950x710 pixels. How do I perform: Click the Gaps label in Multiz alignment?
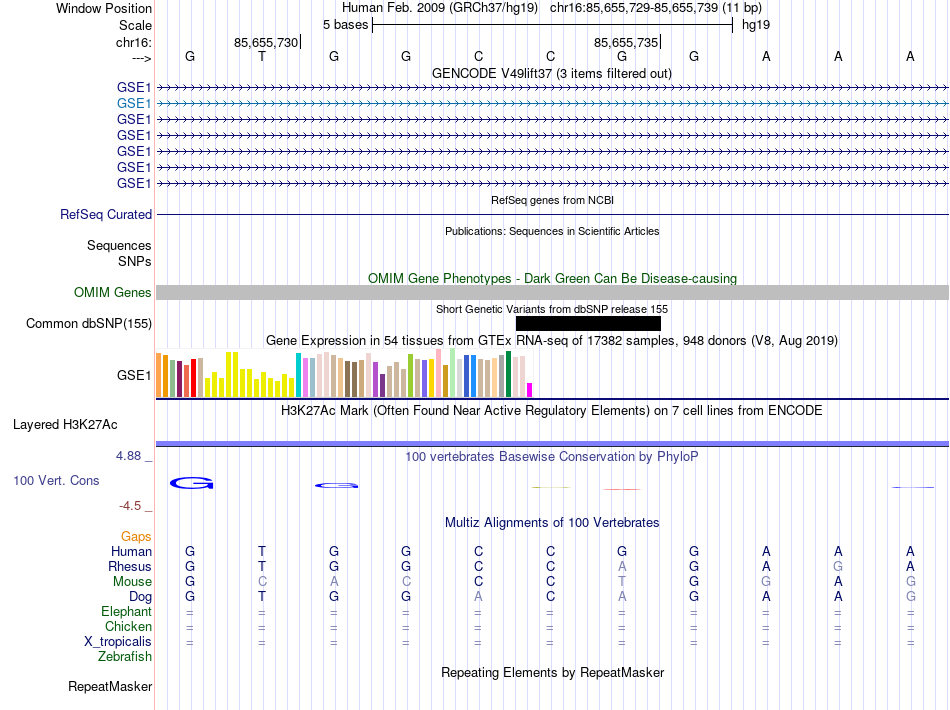(136, 536)
